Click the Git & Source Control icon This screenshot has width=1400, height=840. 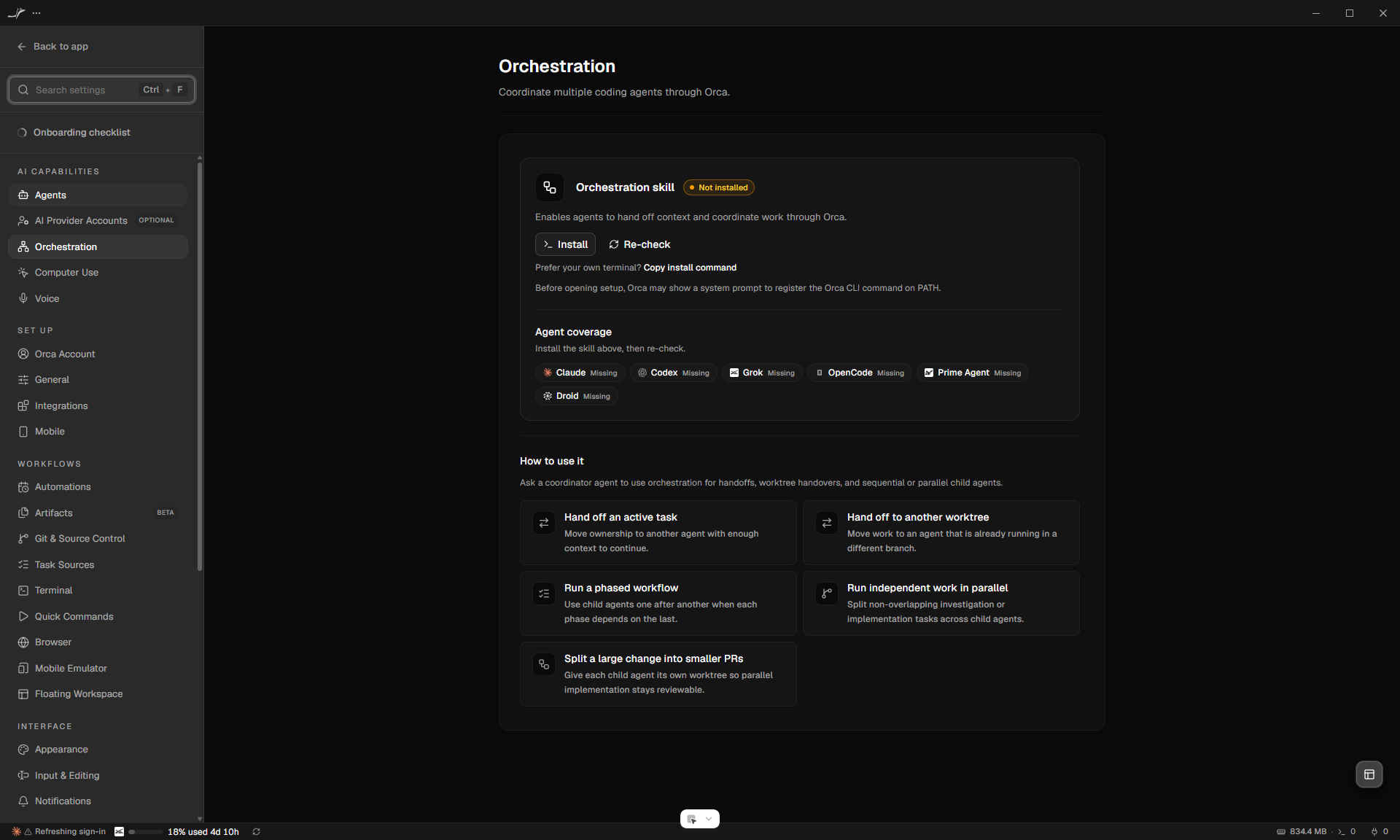point(23,539)
